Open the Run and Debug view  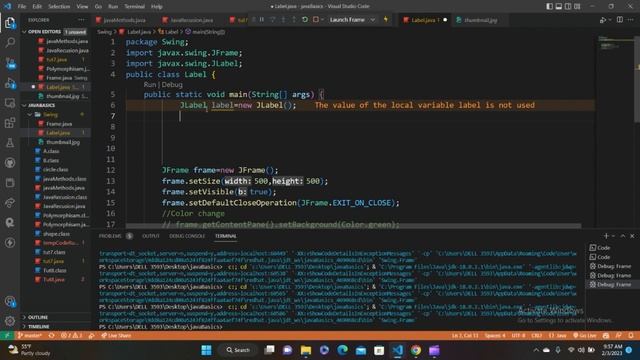10,83
